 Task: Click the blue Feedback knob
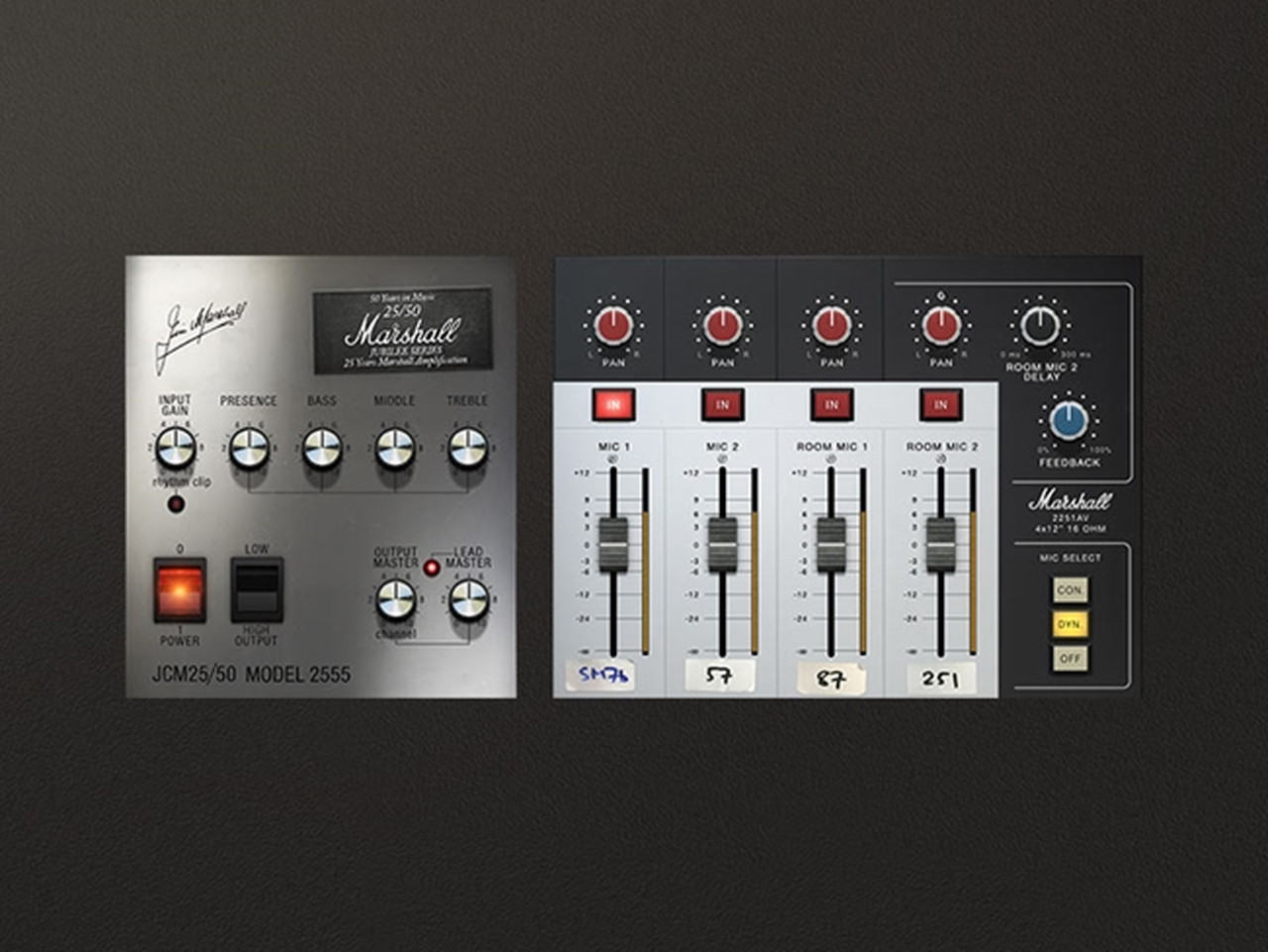[1069, 421]
